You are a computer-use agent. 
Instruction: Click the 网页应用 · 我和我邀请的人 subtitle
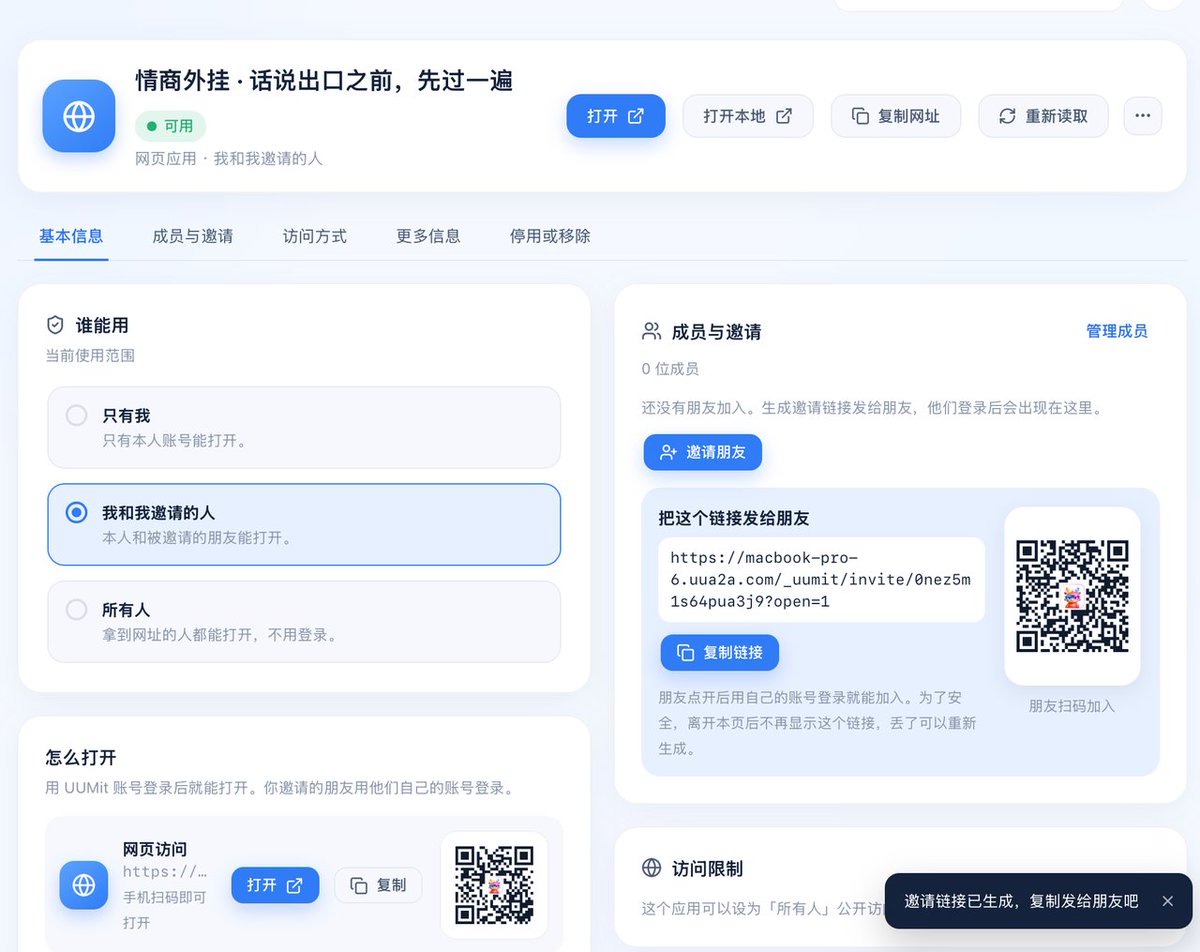click(x=229, y=159)
